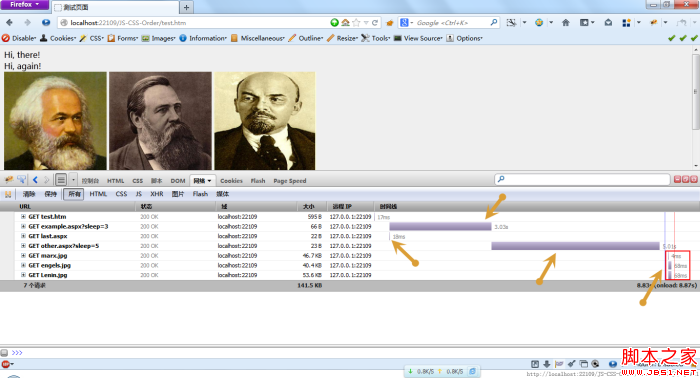Switch to the DOM tab in Firebug
This screenshot has height=378, width=700.
coord(178,181)
